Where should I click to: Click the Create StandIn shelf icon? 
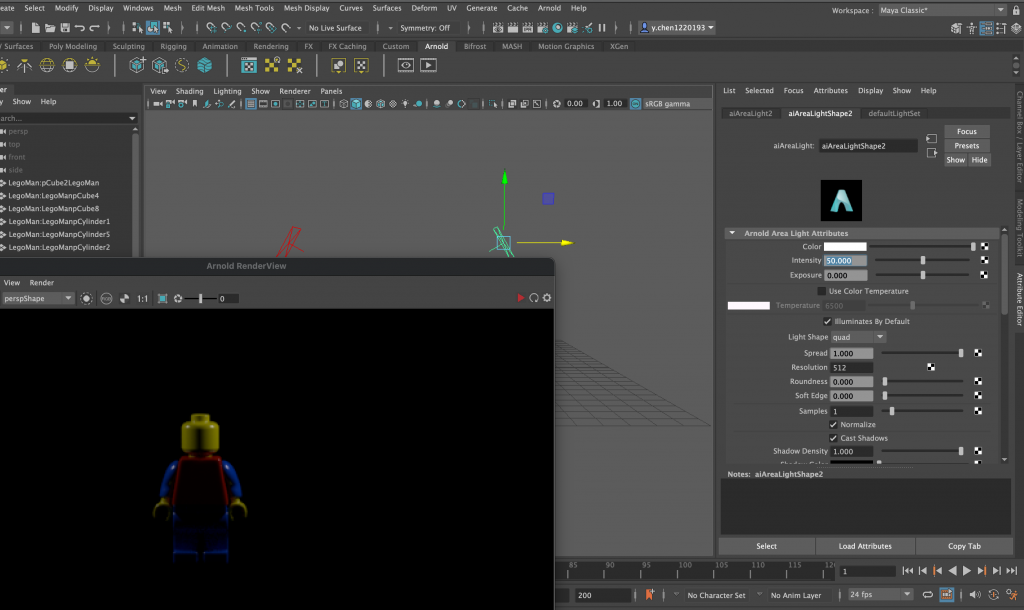coord(137,65)
